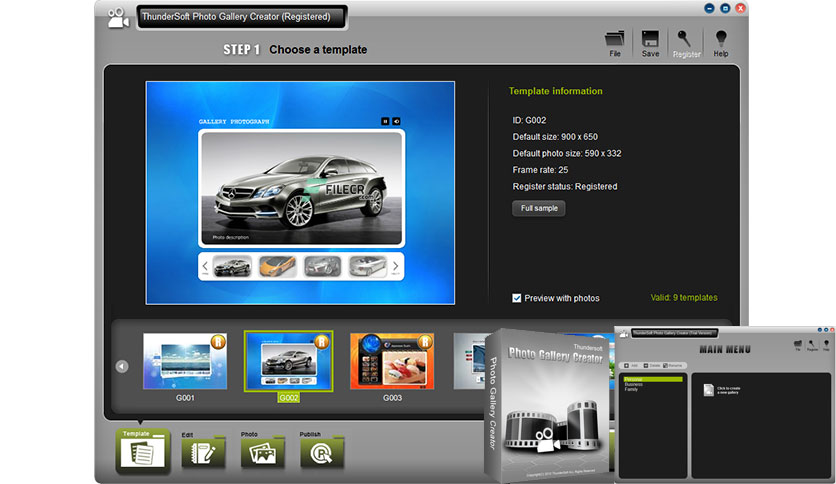Viewport: 836px width, 484px height.
Task: Open the File menu icon in the main window
Action: (x=615, y=43)
